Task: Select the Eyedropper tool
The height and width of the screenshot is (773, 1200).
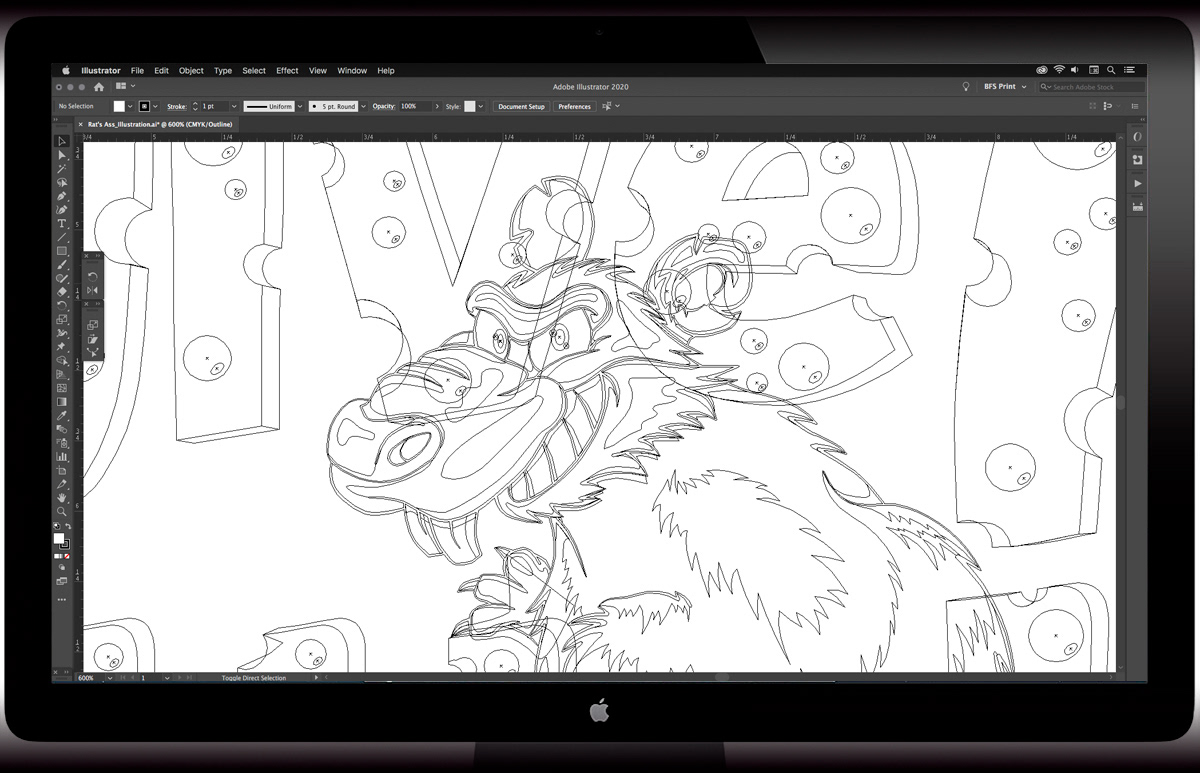Action: click(x=62, y=415)
